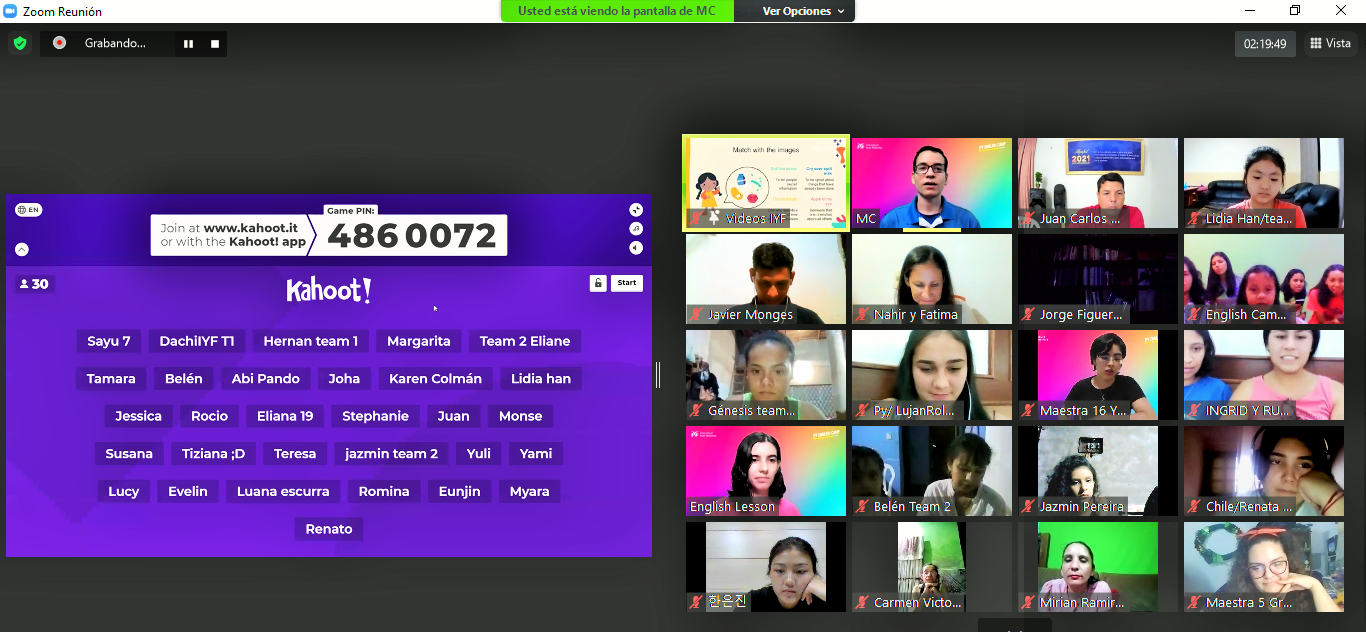Click the Game PIN 486 0072
Viewport: 1366px width, 632px height.
411,236
